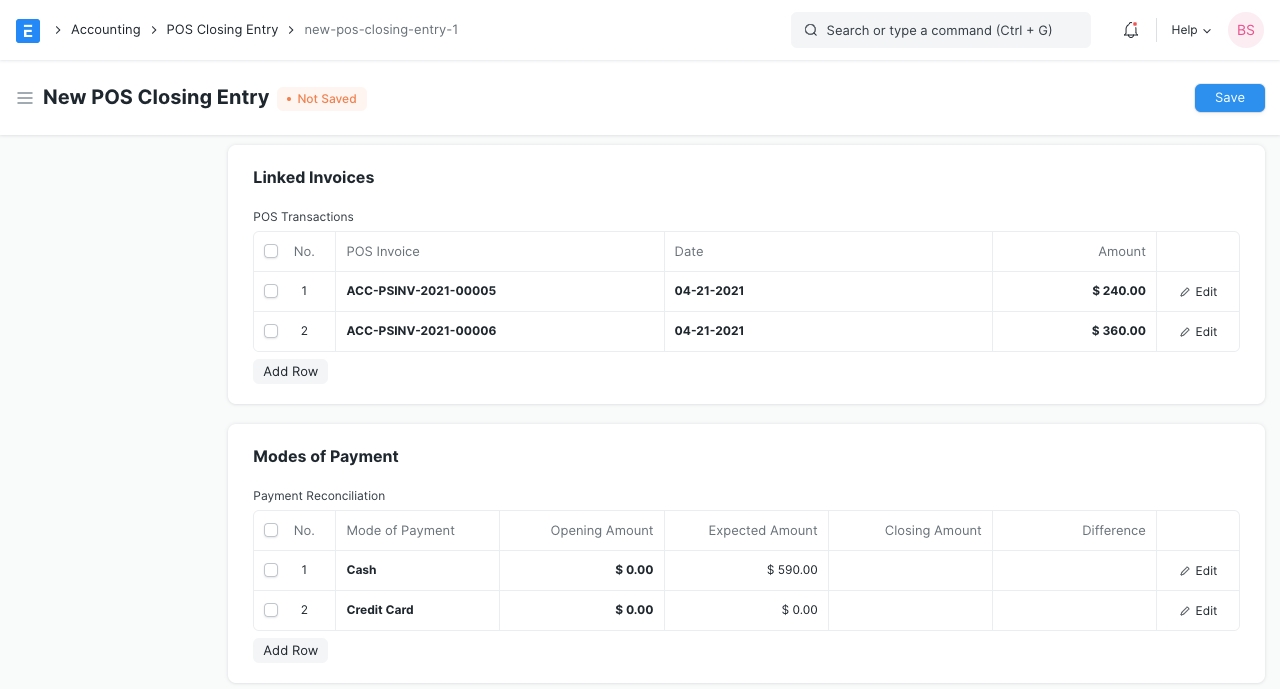
Task: Add Row to Payment Reconciliation table
Action: click(290, 651)
